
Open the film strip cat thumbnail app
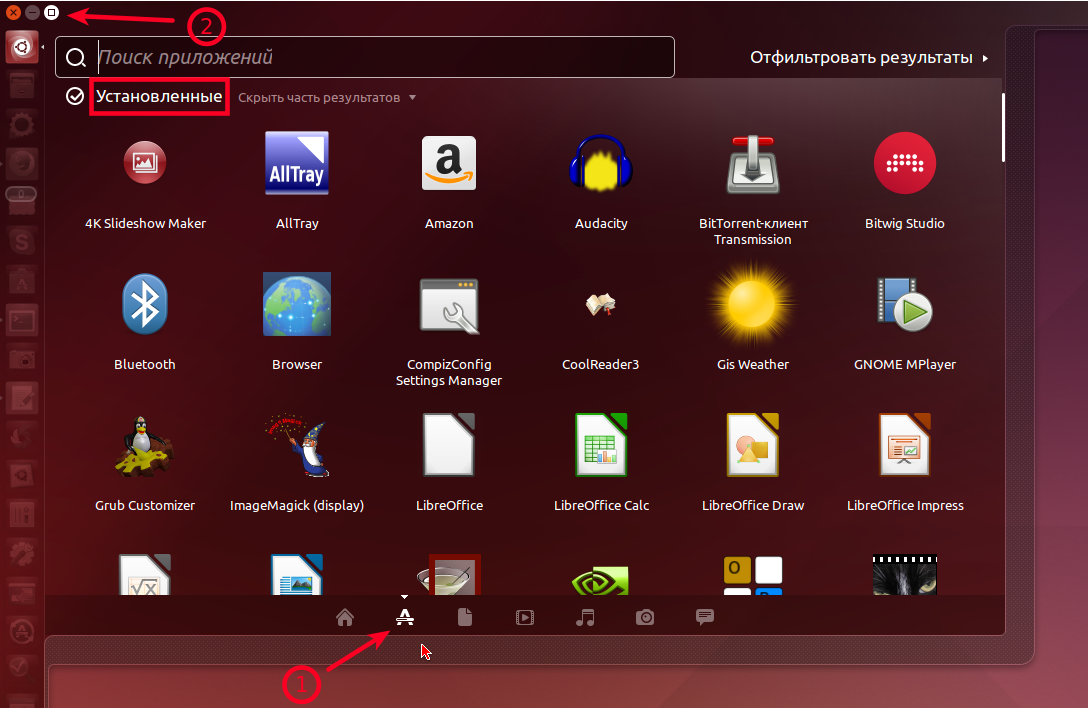click(905, 575)
